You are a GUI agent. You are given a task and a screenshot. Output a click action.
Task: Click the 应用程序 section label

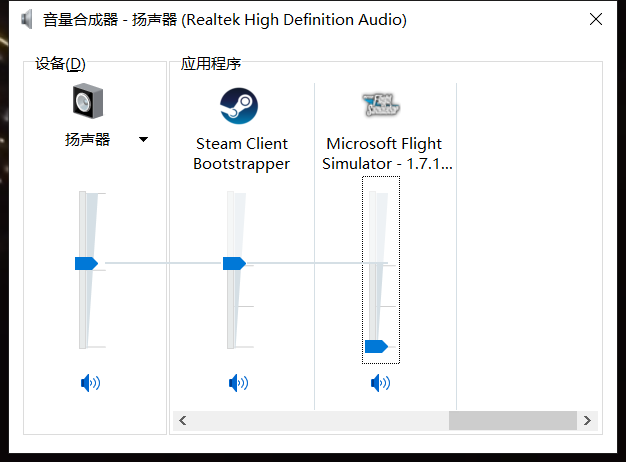210,64
